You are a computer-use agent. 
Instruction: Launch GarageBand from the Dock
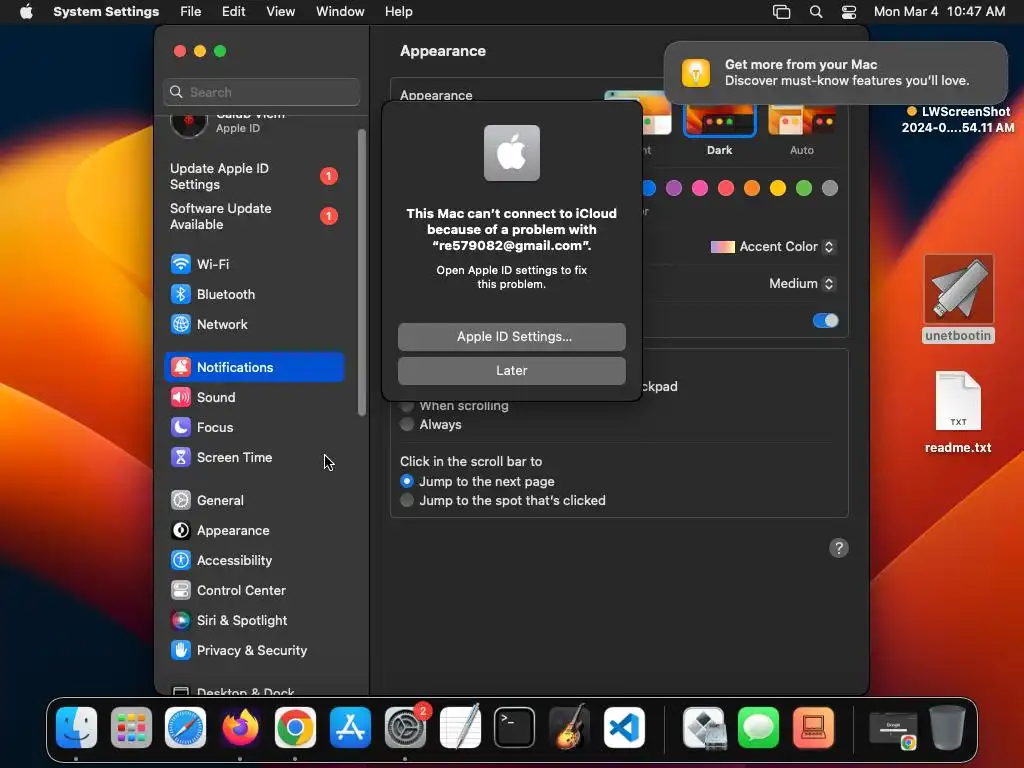tap(569, 728)
